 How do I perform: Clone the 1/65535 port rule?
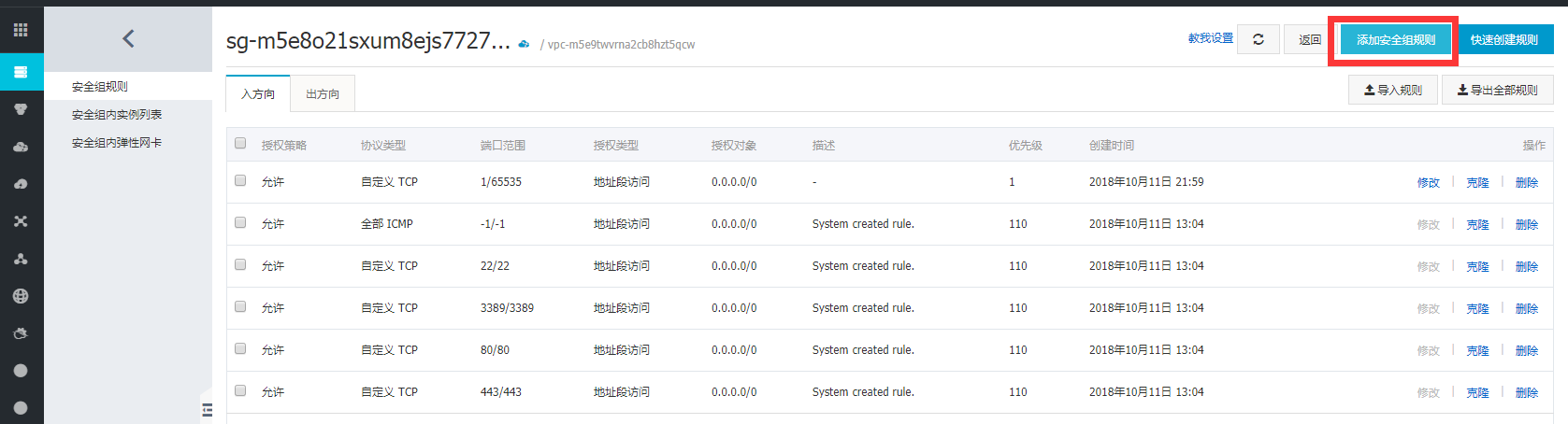pos(1477,182)
